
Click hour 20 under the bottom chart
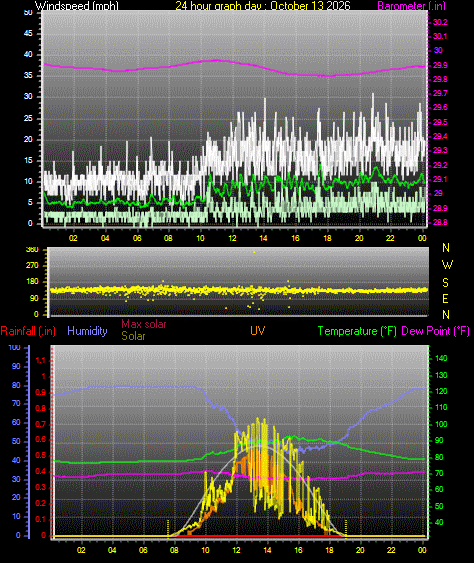(360, 550)
